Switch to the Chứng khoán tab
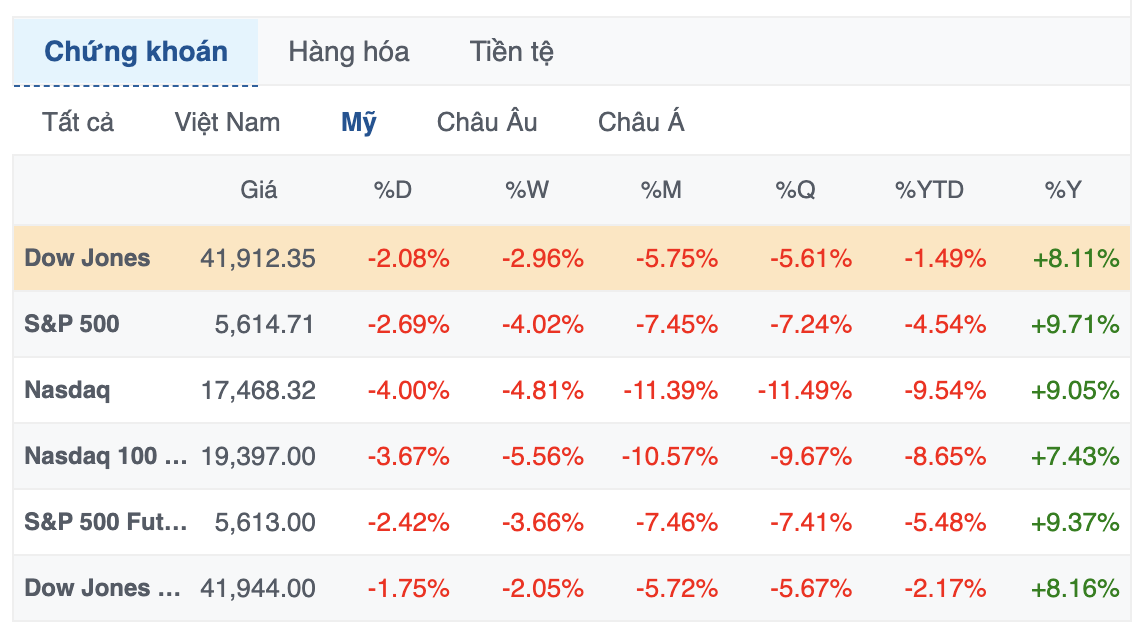Screen dimensions: 1144x636 tap(136, 52)
